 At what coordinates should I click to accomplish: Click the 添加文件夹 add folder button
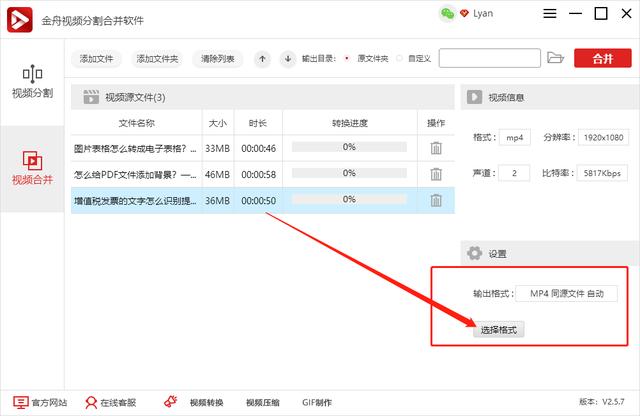157,59
